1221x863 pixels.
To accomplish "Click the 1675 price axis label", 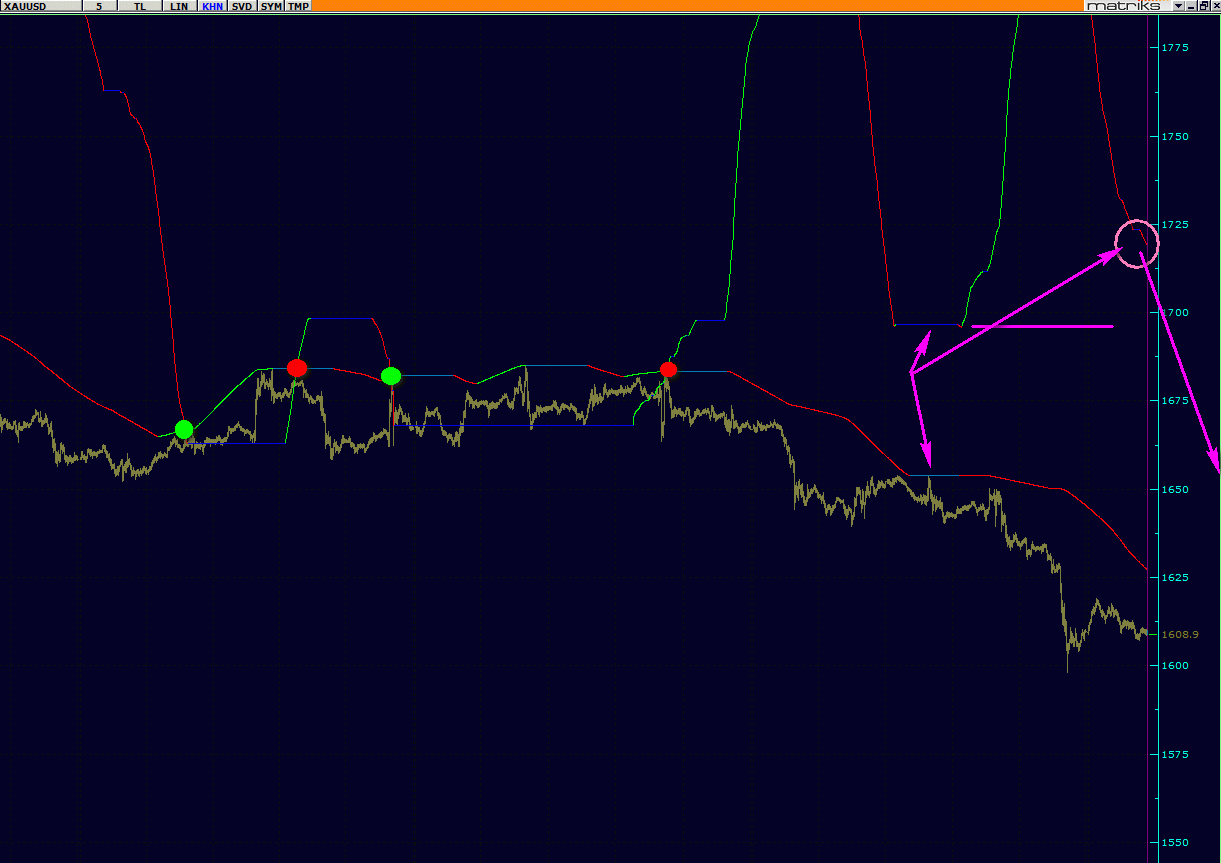I will click(1175, 401).
